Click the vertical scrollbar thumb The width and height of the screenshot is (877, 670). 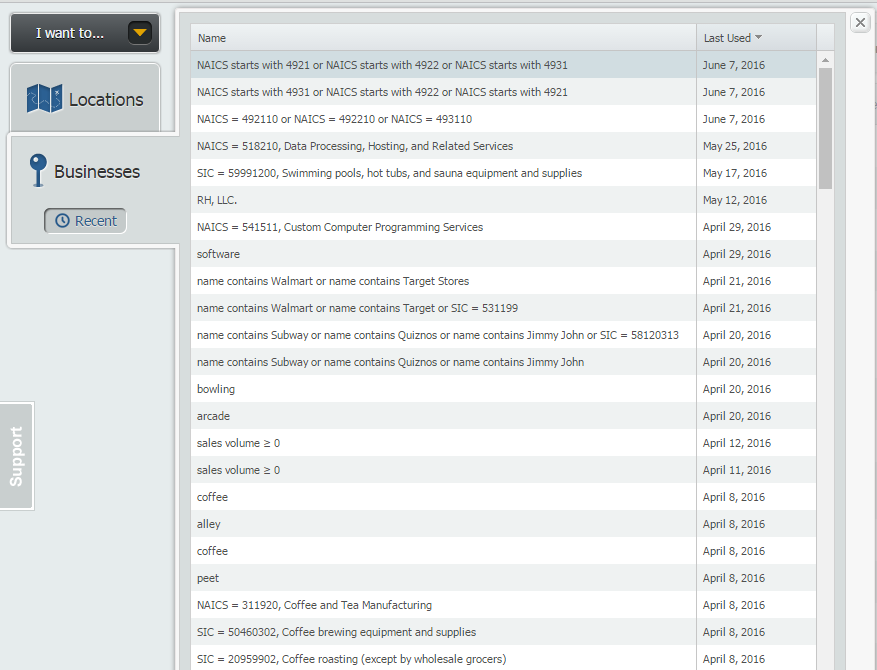pyautogui.click(x=825, y=129)
